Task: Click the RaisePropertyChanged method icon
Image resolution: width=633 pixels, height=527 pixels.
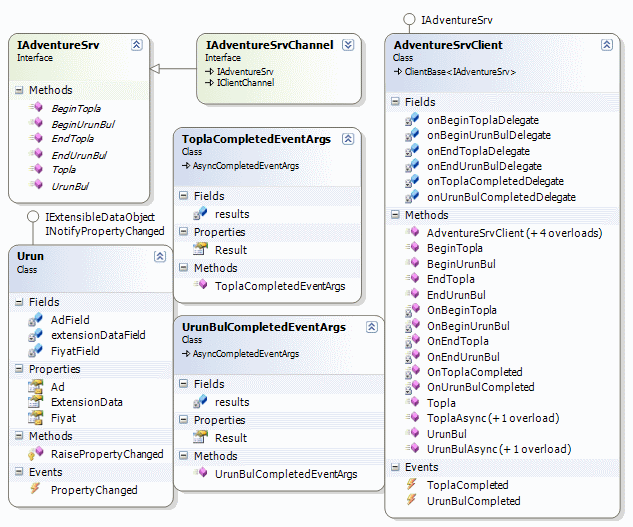Action: coord(36,454)
